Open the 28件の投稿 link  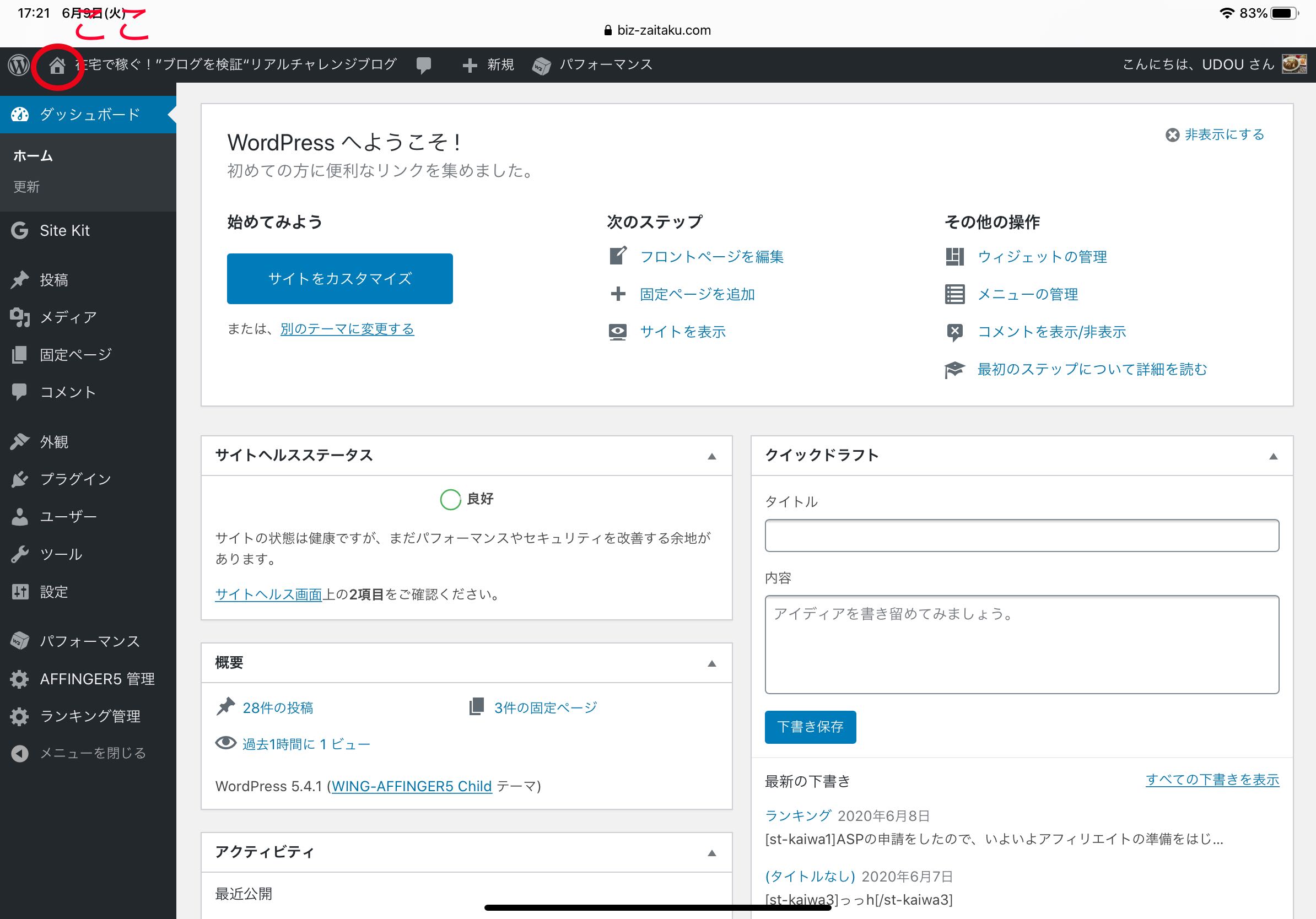pos(278,708)
